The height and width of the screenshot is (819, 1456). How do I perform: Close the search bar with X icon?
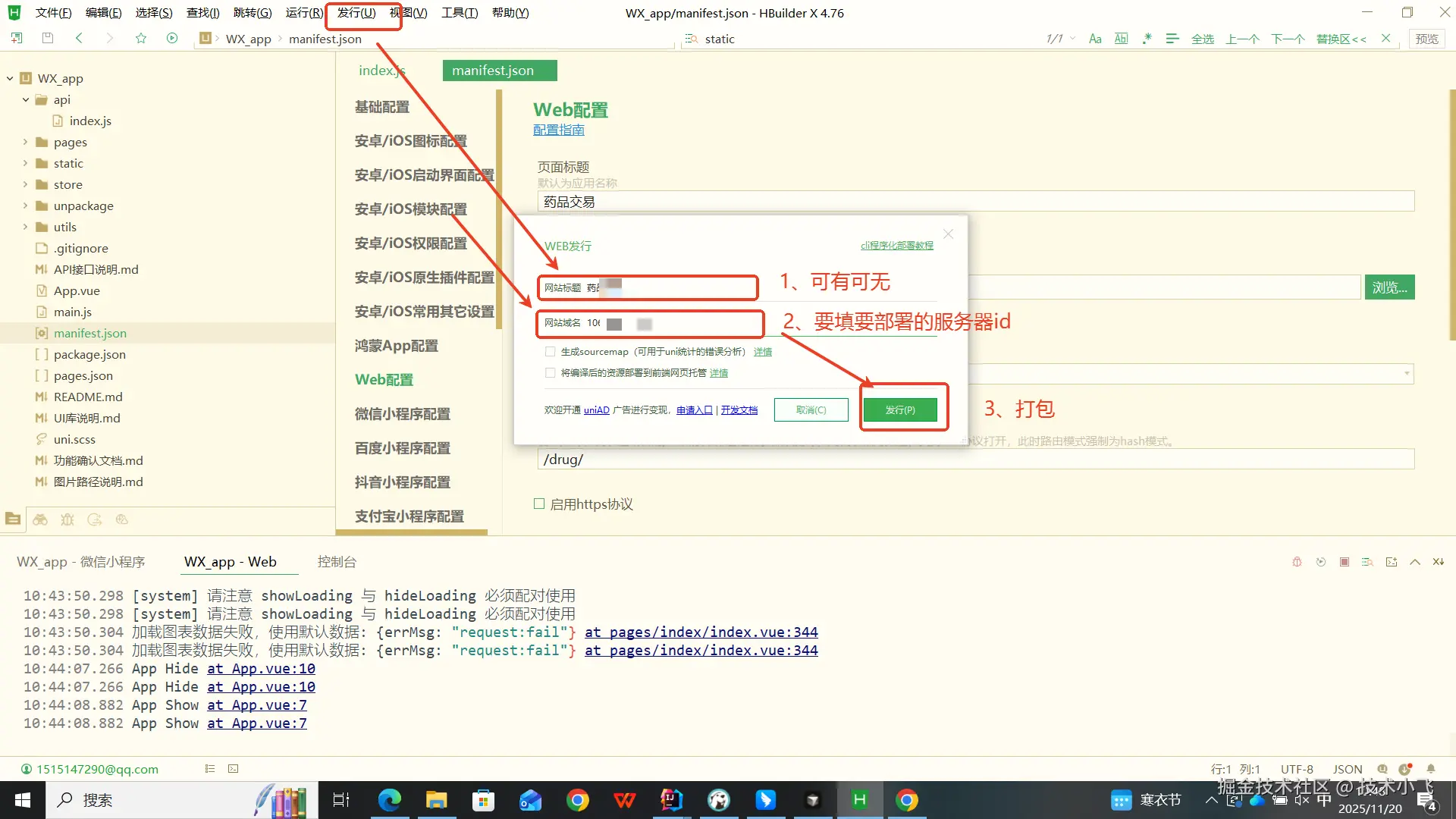pos(1385,39)
